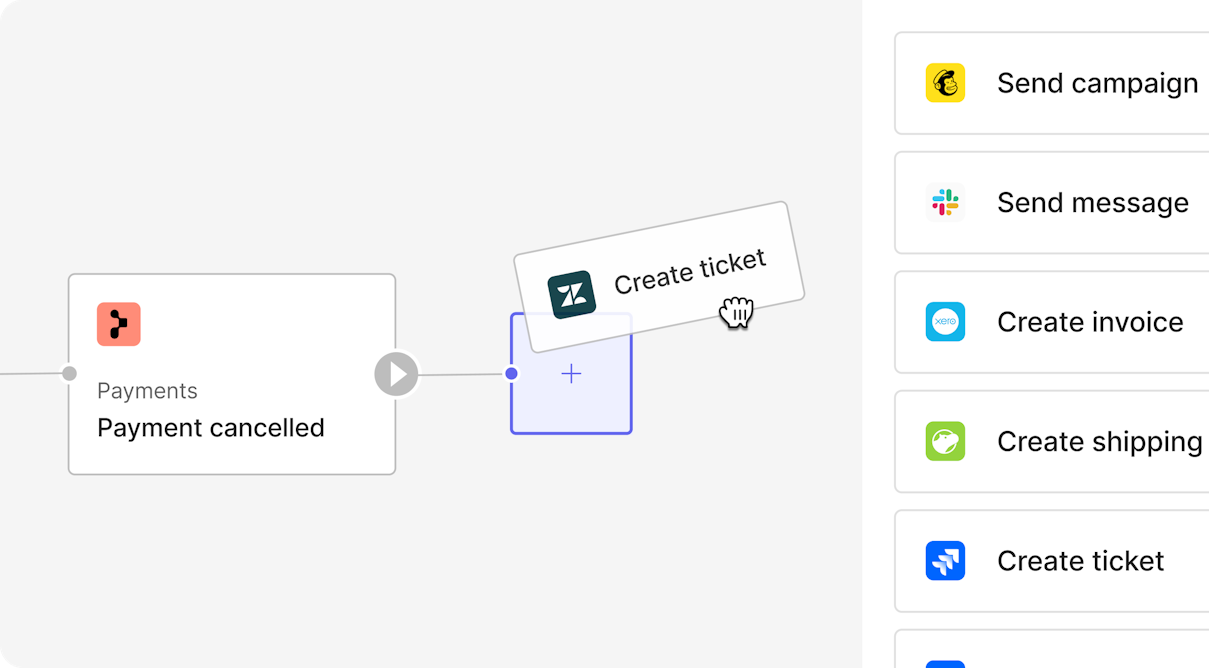Click the Jira icon in the sidebar list
This screenshot has height=668, width=1209.
click(x=945, y=561)
